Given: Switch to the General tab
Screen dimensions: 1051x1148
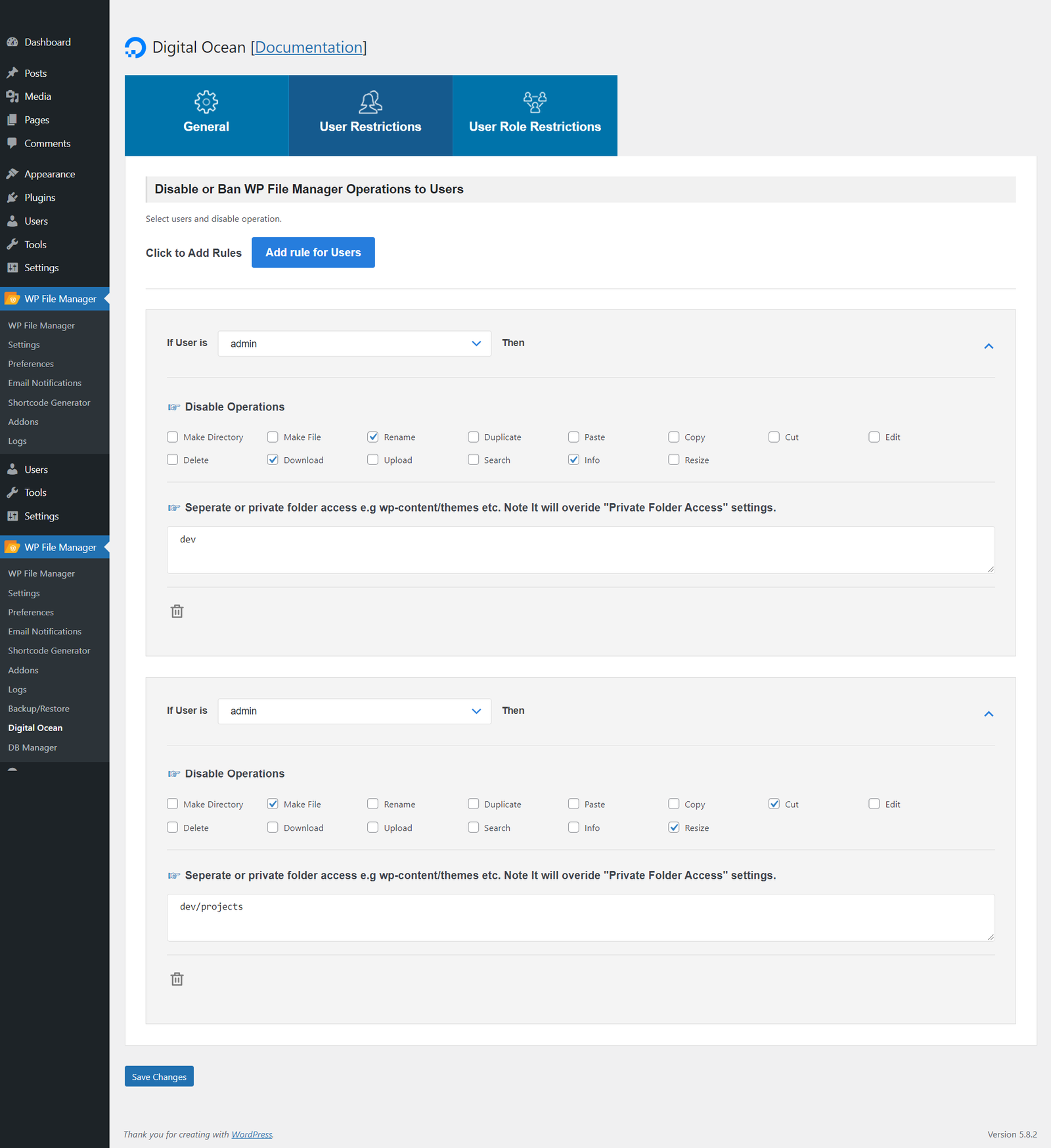Looking at the screenshot, I should pos(206,116).
